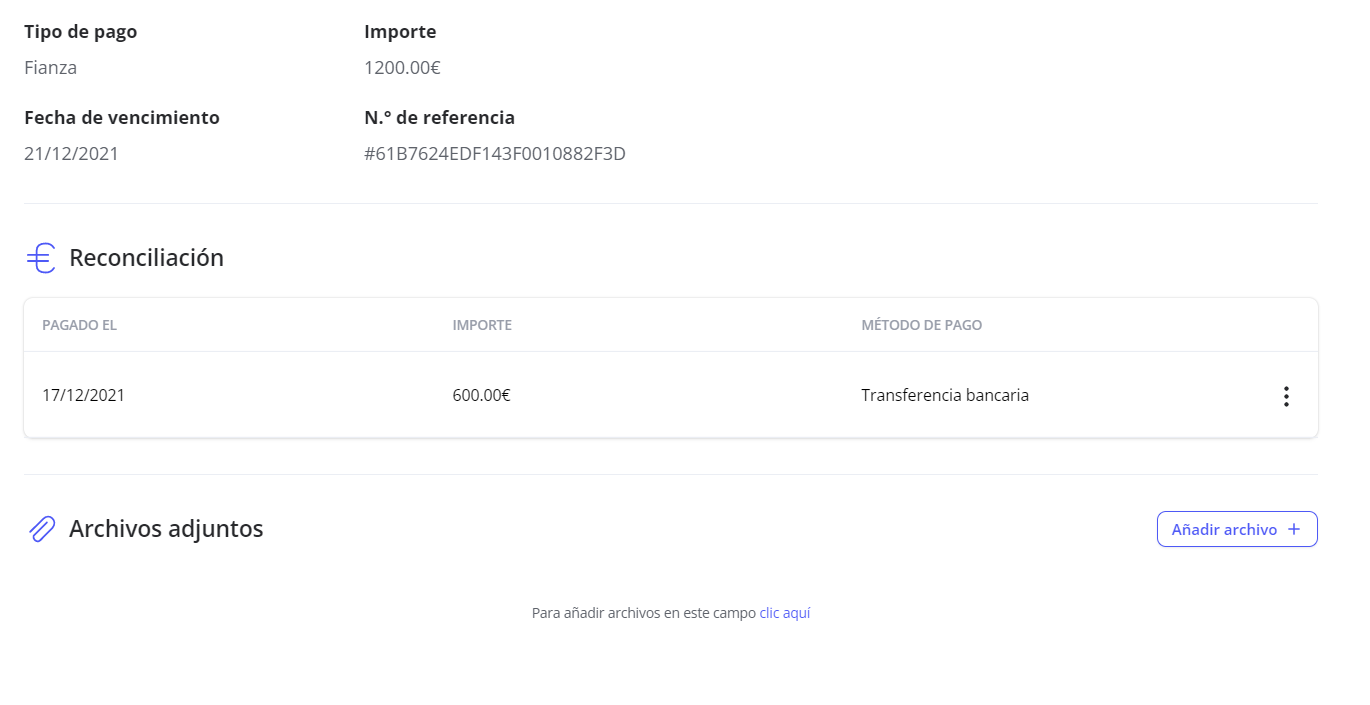Select the 17/12/2021 payment date cell
Screen dimensions: 1370x705
point(83,395)
